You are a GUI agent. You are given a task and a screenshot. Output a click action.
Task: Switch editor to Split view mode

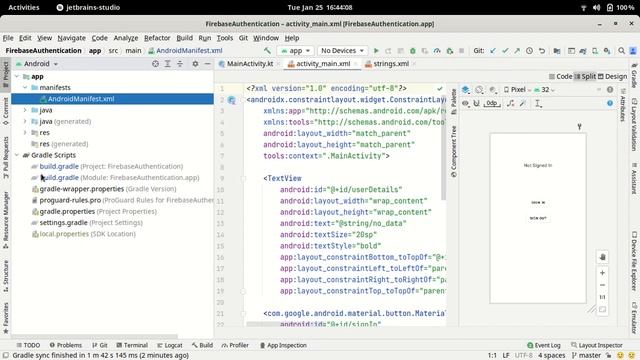(x=585, y=76)
